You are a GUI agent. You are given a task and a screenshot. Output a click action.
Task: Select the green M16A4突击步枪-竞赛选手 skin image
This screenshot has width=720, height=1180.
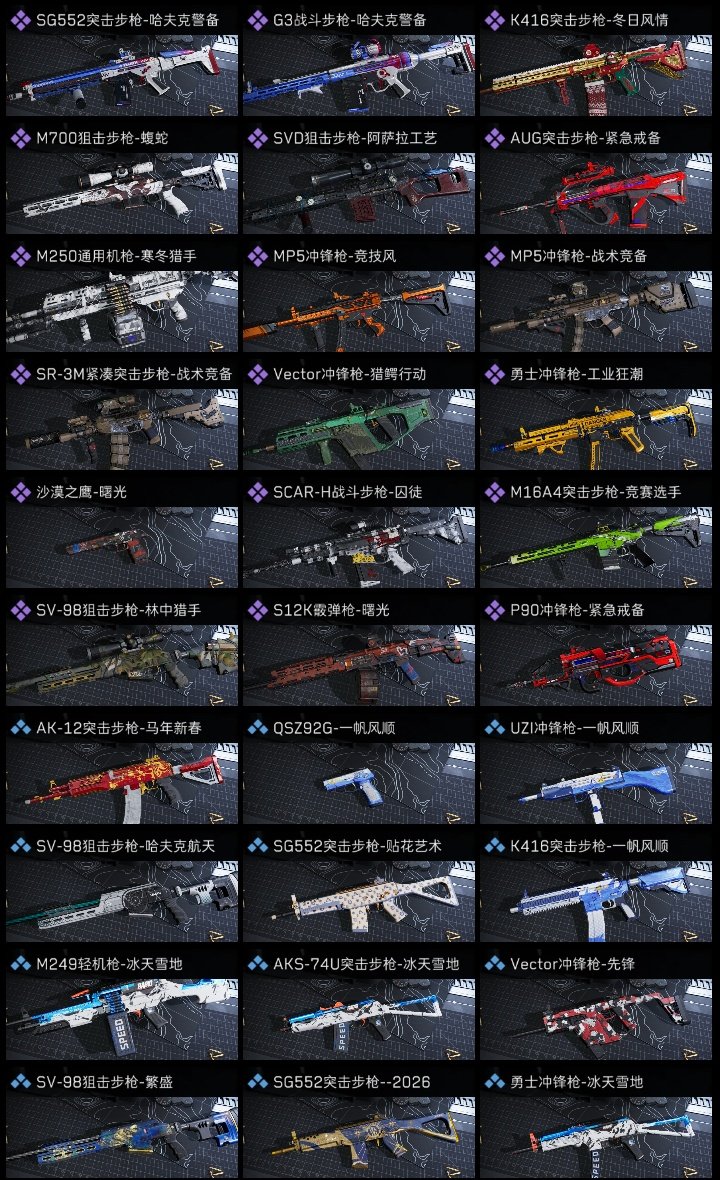pyautogui.click(x=596, y=547)
